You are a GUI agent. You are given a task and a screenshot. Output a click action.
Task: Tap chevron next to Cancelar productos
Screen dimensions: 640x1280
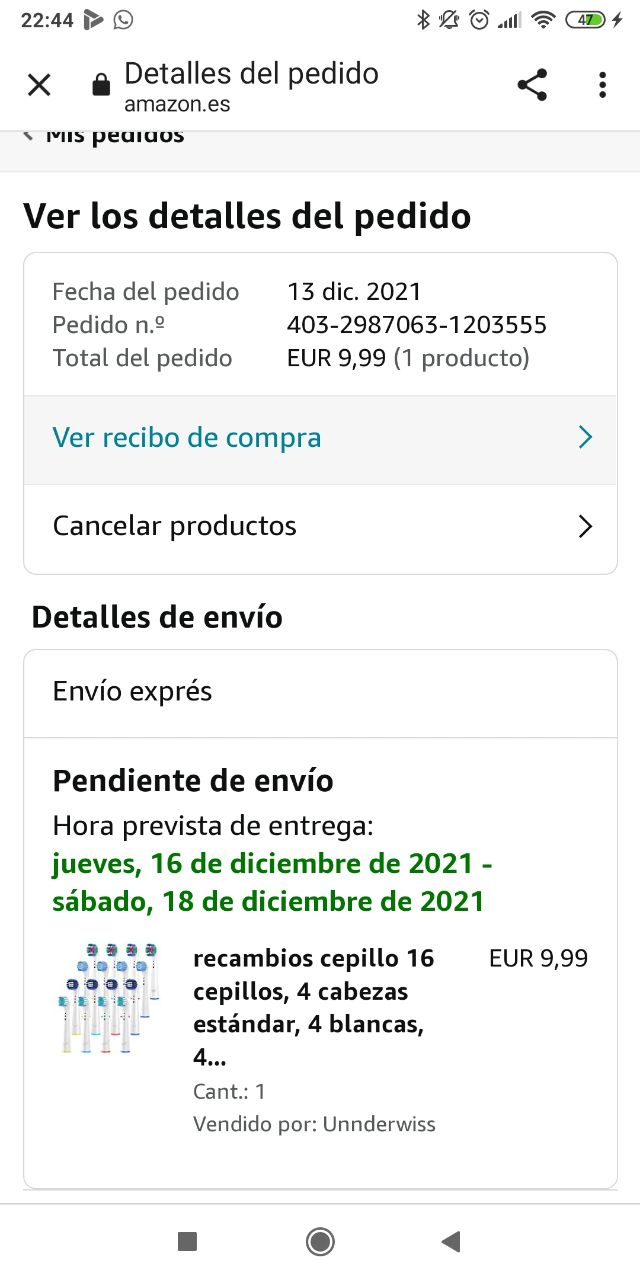point(586,526)
